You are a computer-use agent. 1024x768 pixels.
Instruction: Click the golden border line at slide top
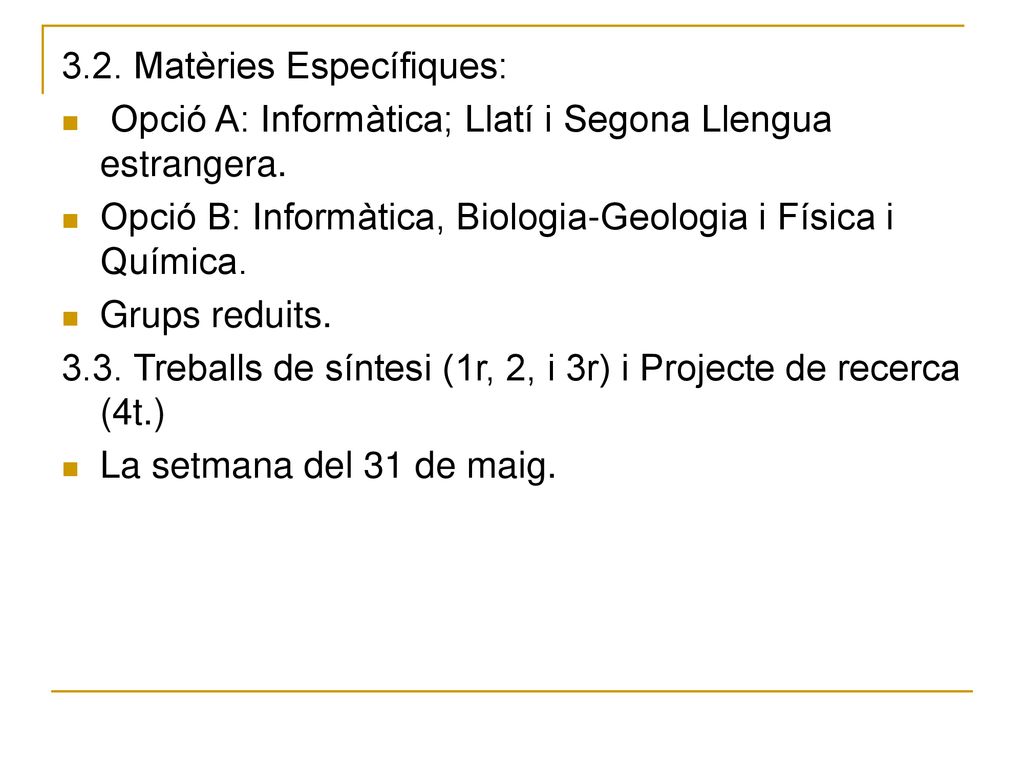click(503, 26)
